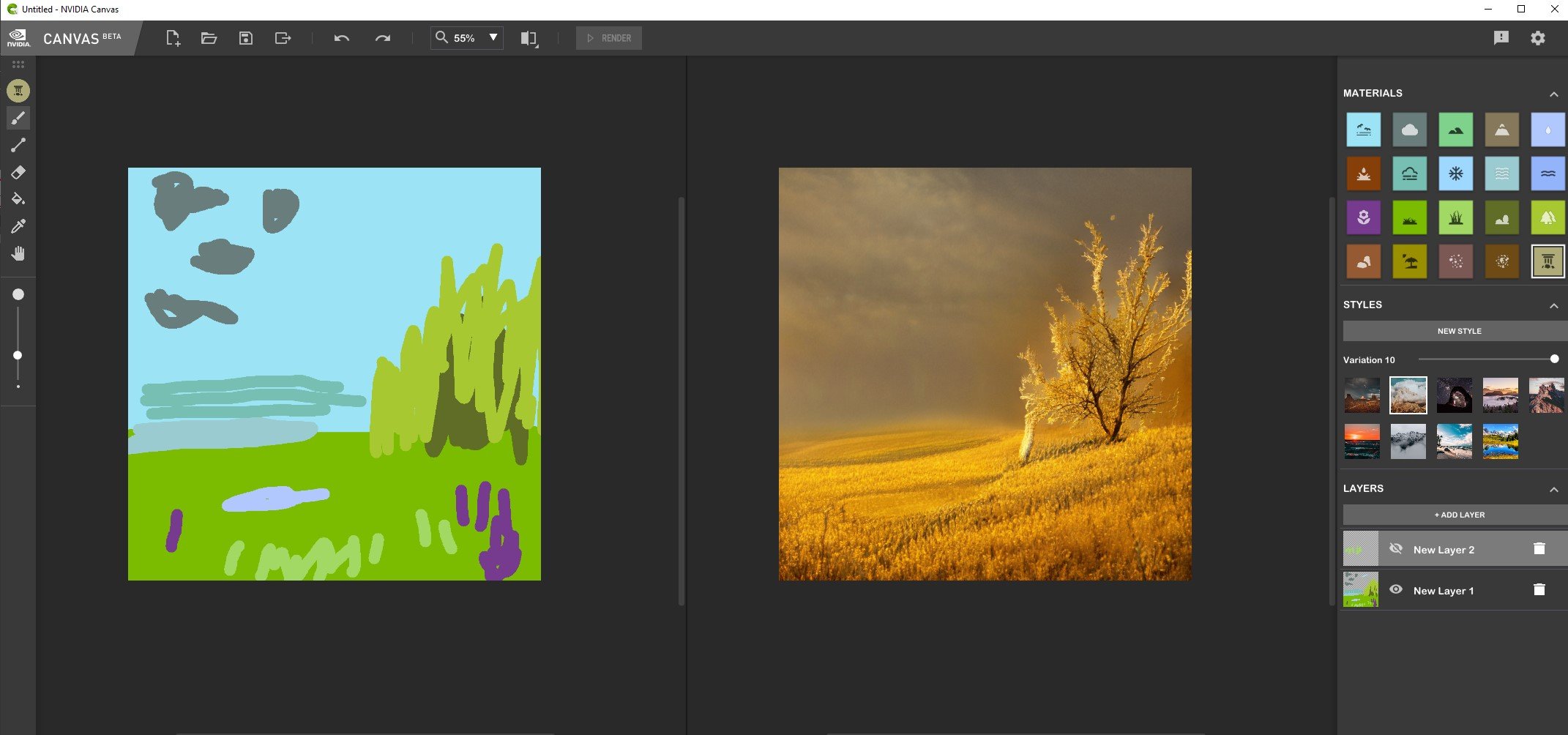Collapse the Materials panel
The image size is (1568, 735).
[1556, 94]
